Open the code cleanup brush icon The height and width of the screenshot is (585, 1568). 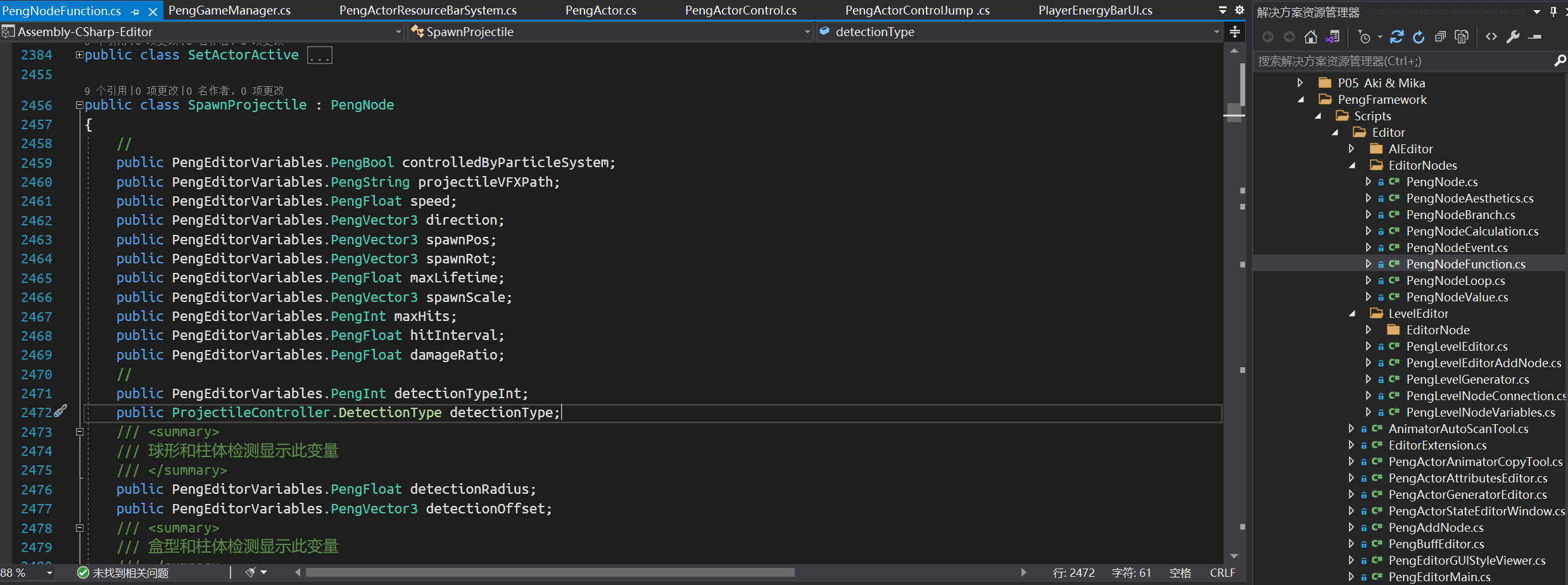[250, 572]
